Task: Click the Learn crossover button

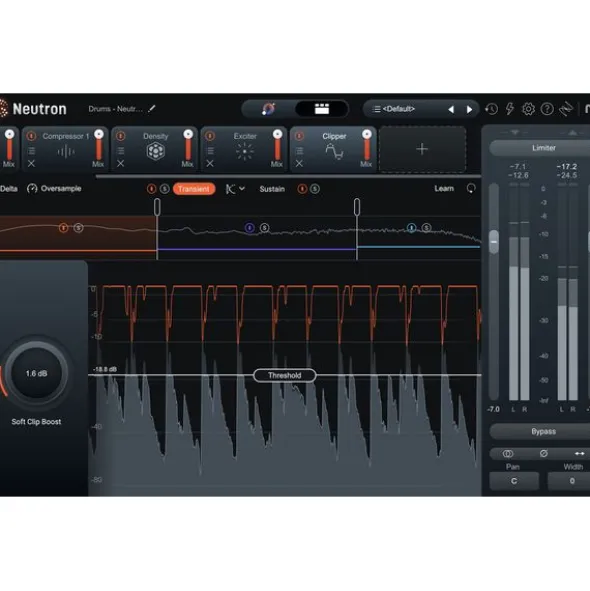Action: pyautogui.click(x=444, y=188)
